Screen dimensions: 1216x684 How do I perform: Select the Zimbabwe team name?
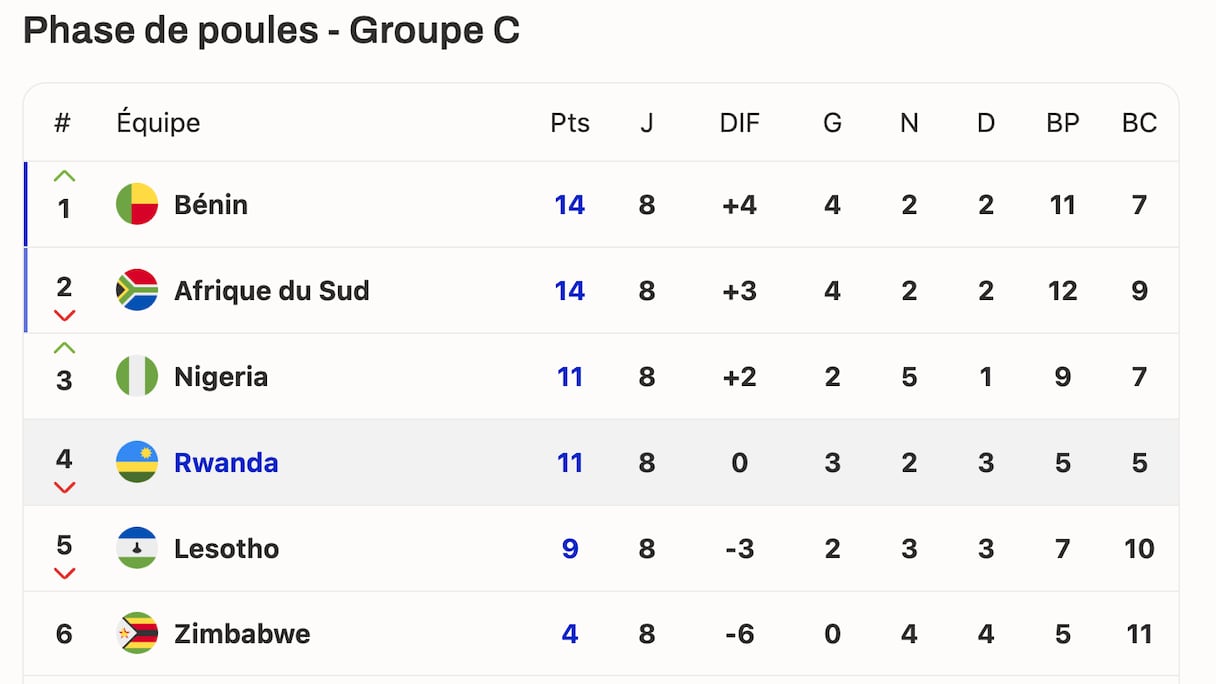click(242, 633)
